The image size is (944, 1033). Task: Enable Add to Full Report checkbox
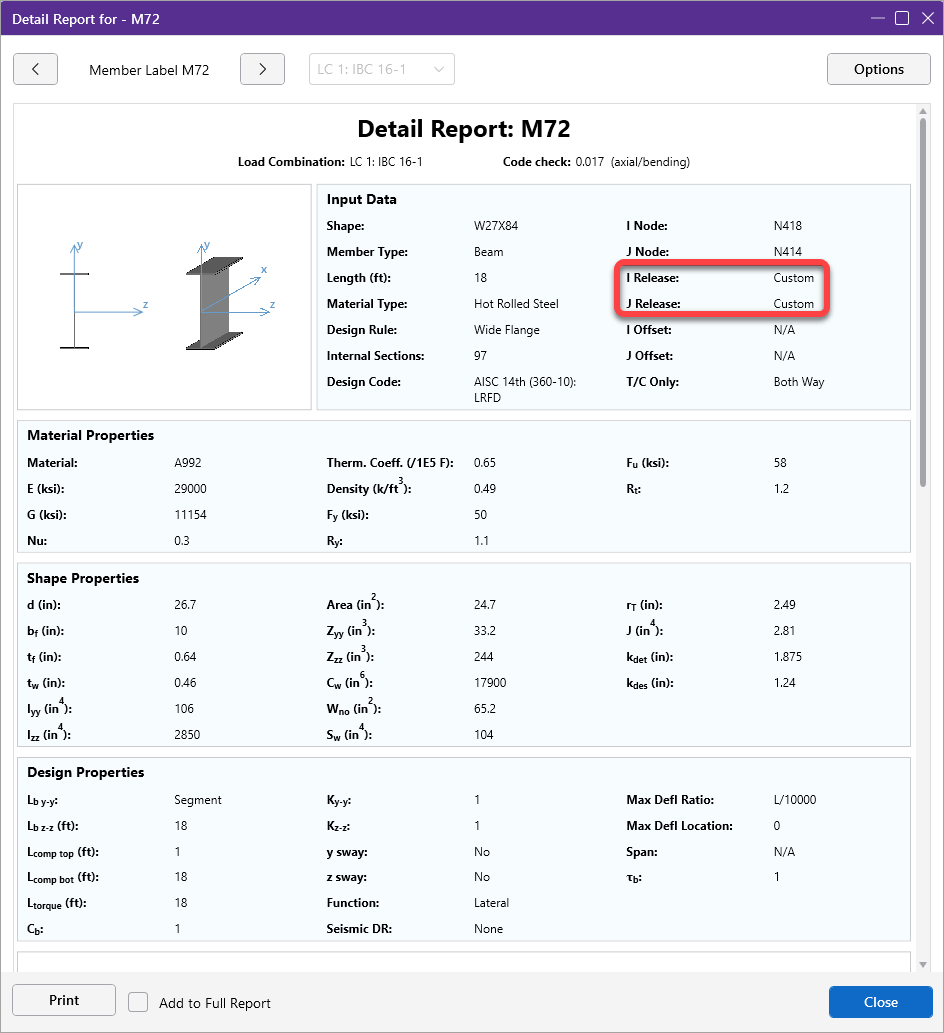tap(138, 1002)
